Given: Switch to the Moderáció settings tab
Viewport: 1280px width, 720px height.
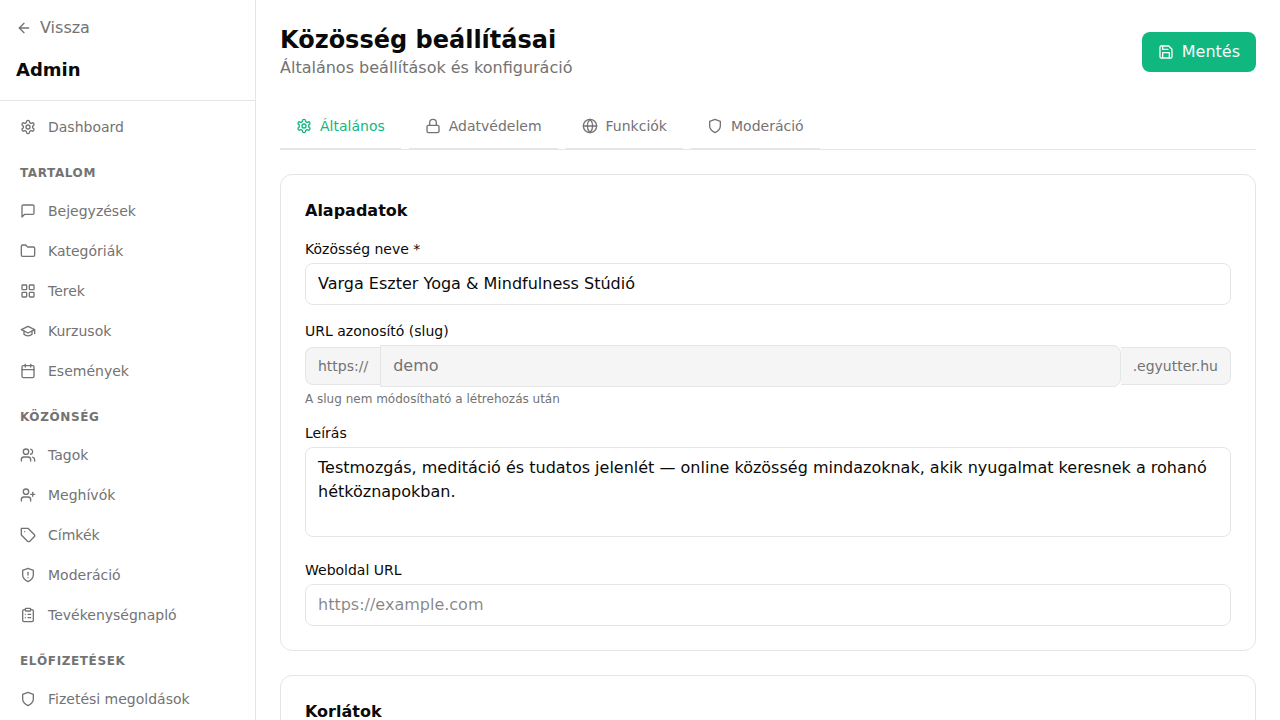Looking at the screenshot, I should [755, 126].
